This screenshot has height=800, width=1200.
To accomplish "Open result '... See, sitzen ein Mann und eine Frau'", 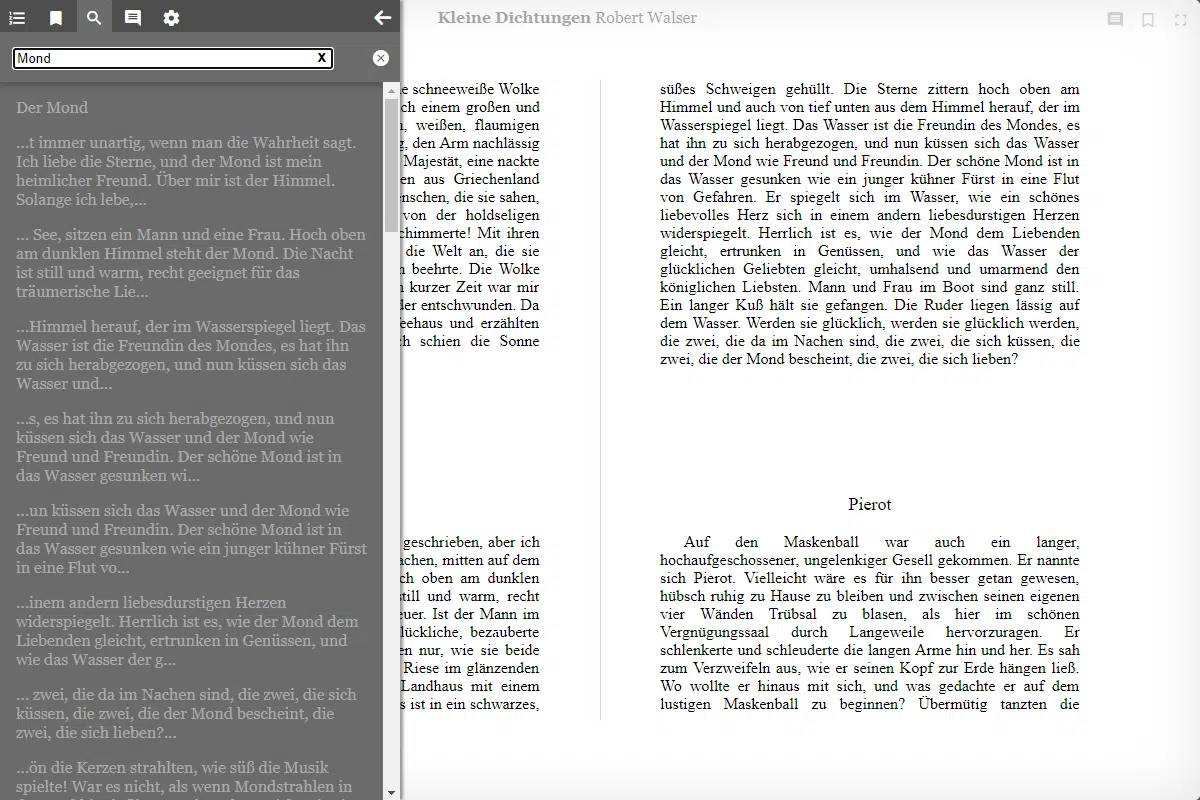I will [x=190, y=263].
